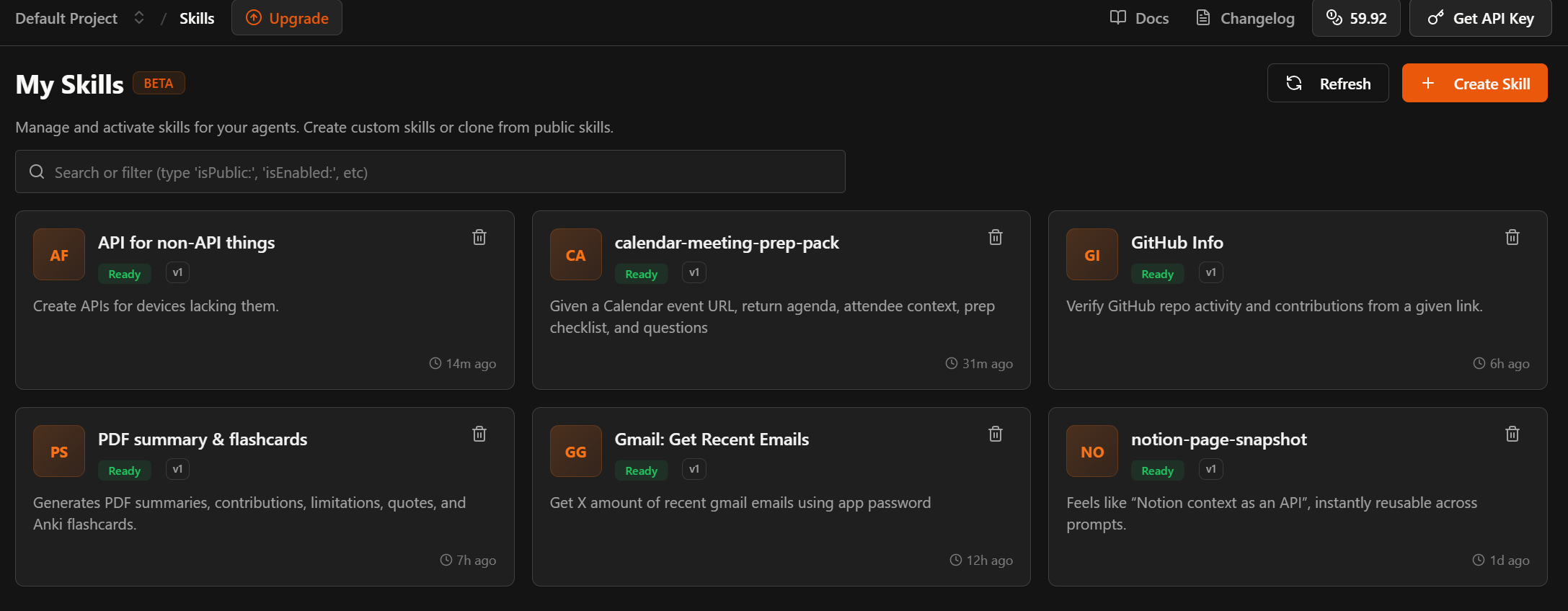Refresh the skills list
Viewport: 1568px width, 611px height.
click(1328, 84)
